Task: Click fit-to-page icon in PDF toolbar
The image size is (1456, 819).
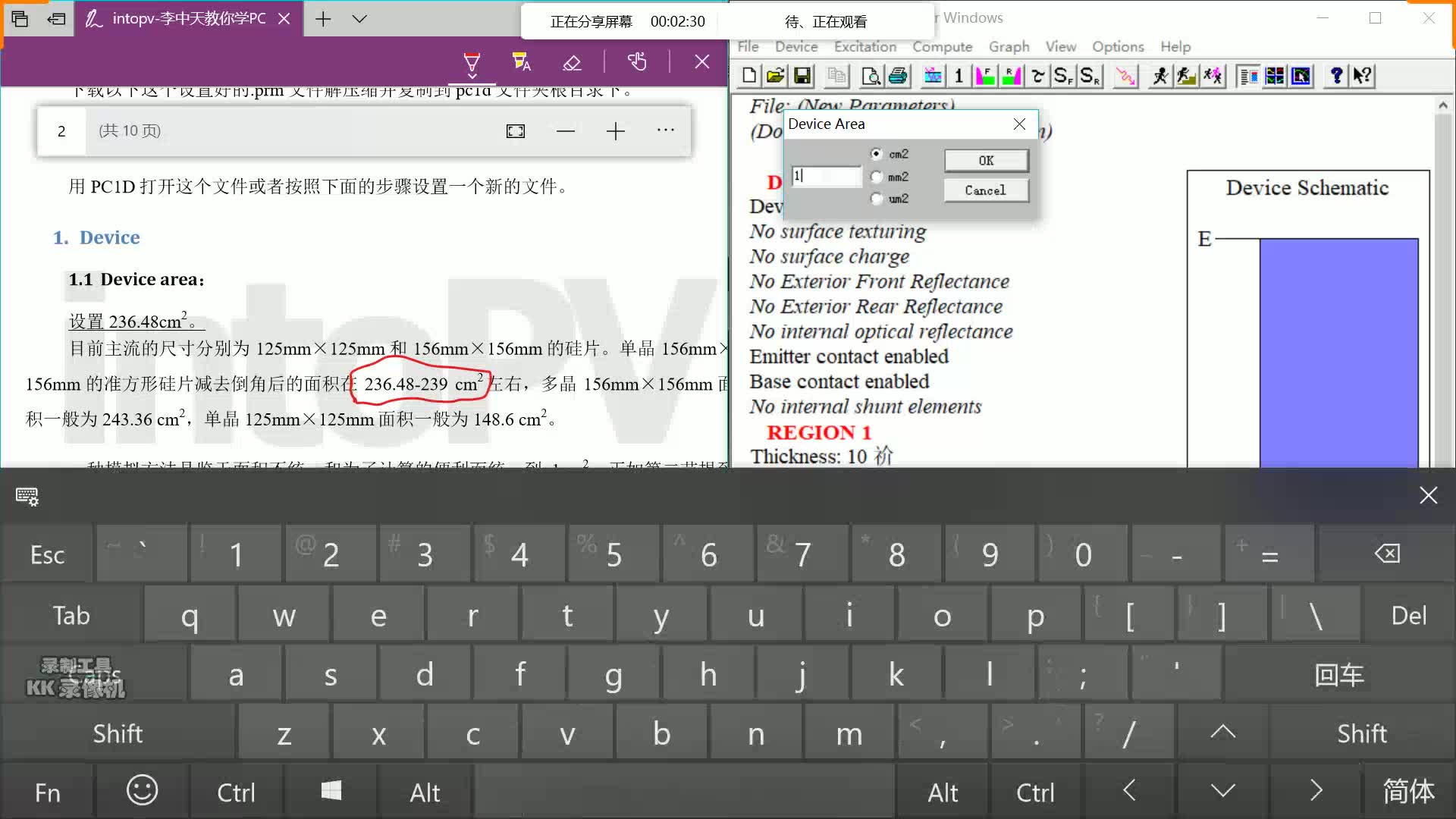Action: tap(516, 131)
